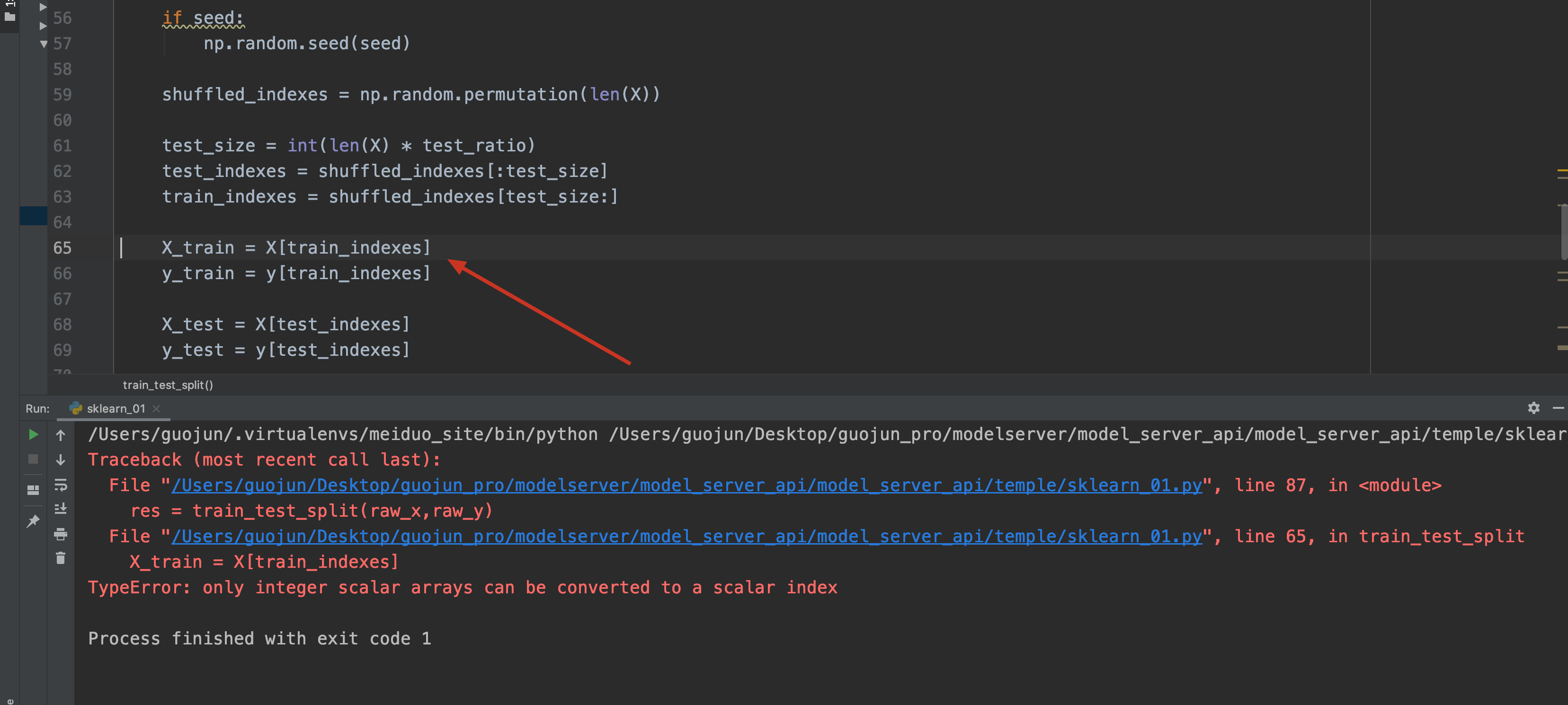Click the print output icon
The image size is (1568, 705).
[x=60, y=534]
